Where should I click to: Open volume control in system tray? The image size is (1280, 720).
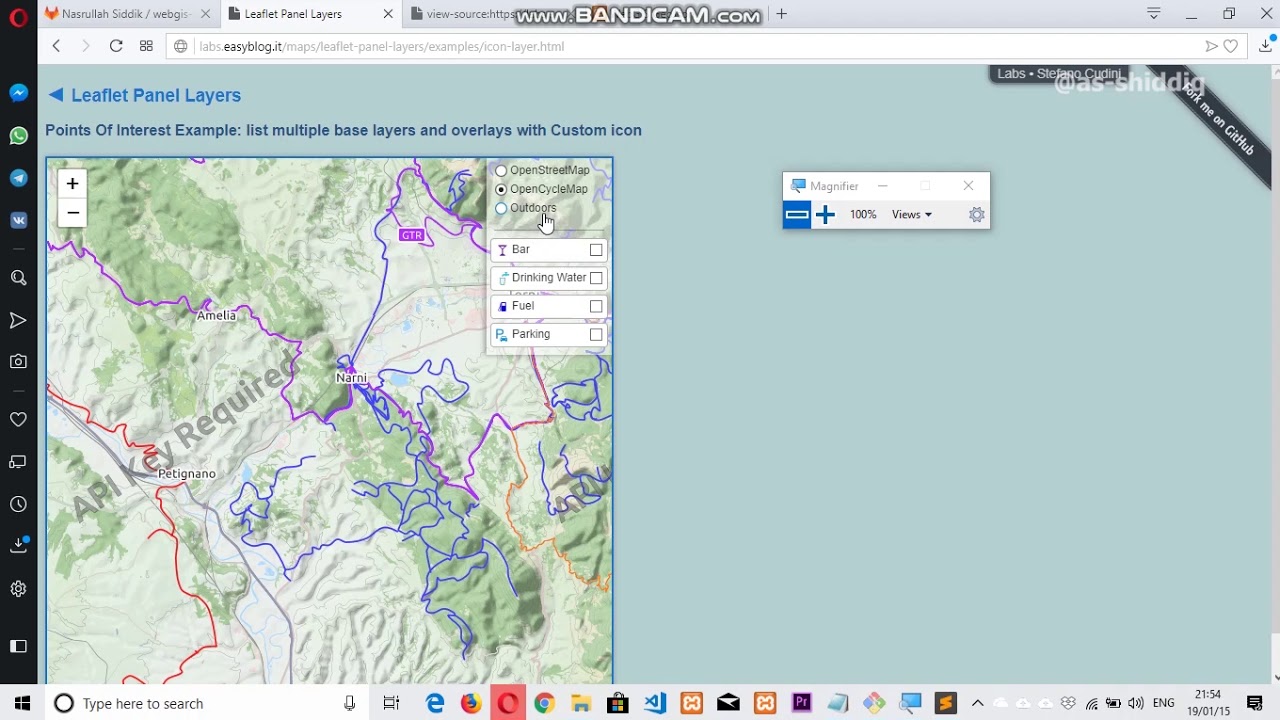(x=1135, y=703)
